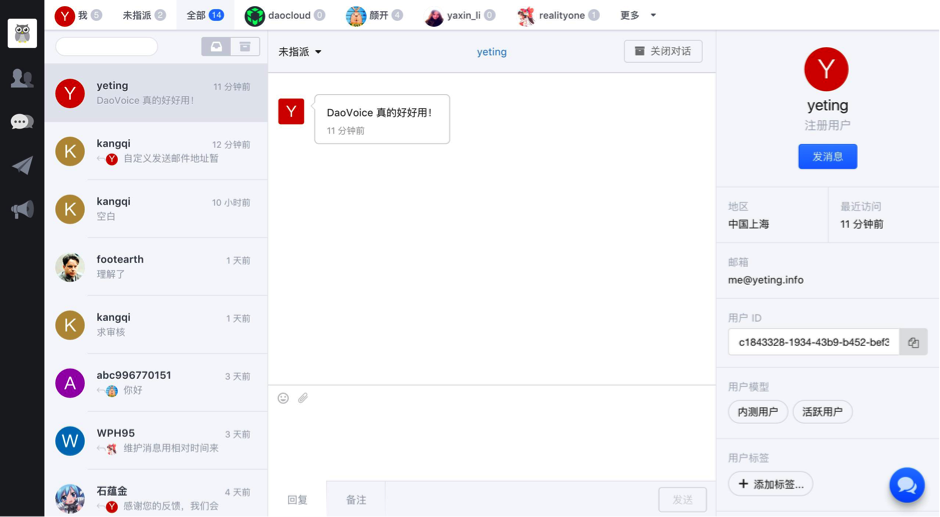940x517 pixels.
Task: Open the conversations chat bubble sidebar icon
Action: coord(22,122)
